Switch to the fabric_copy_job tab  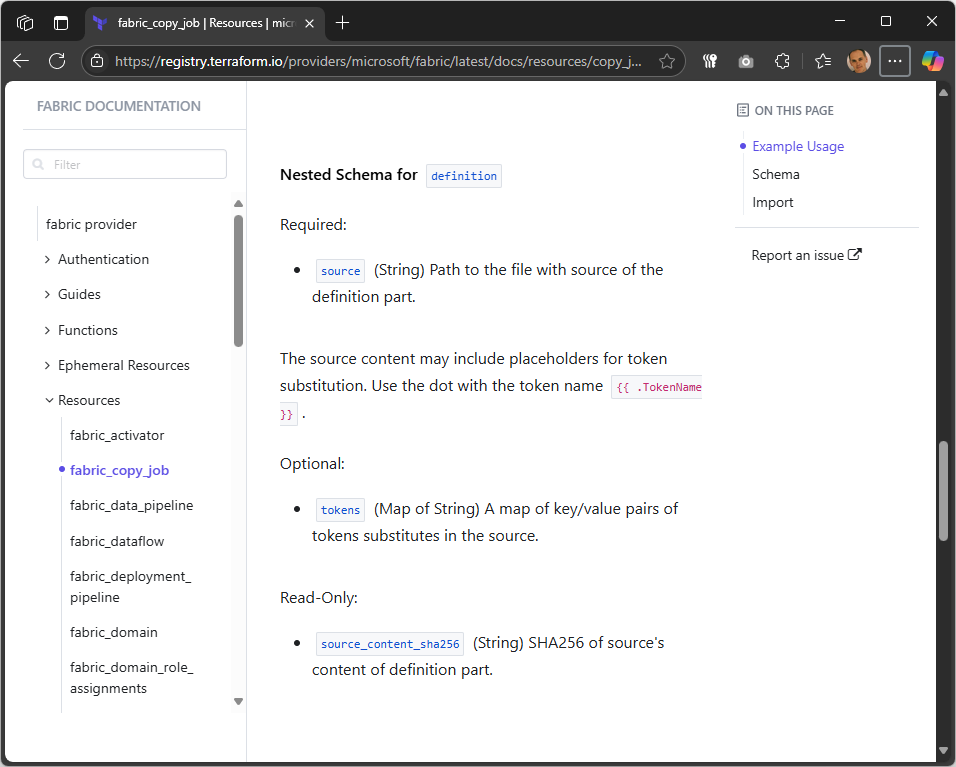click(200, 22)
